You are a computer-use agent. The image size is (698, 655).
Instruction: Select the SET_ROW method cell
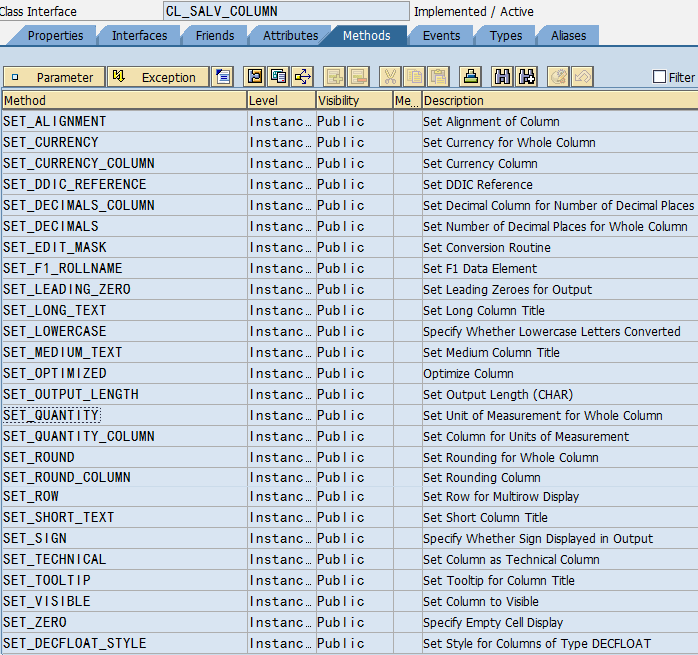point(124,496)
